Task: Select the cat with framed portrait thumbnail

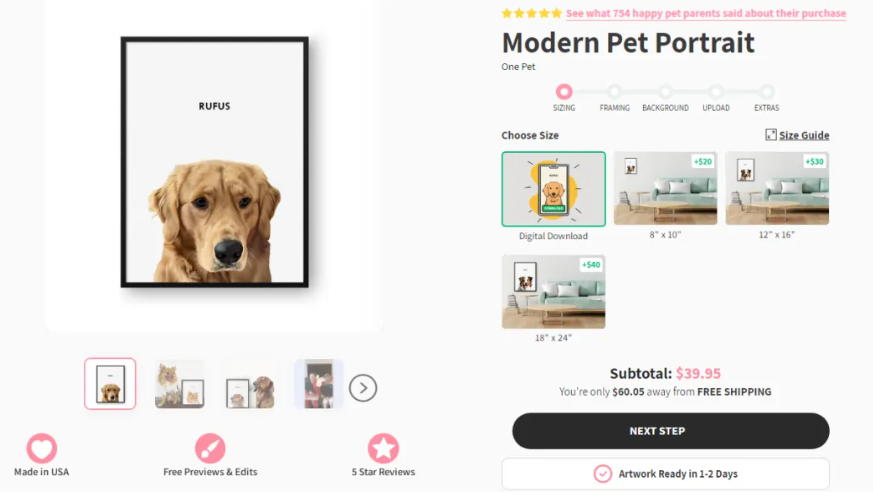Action: (180, 384)
